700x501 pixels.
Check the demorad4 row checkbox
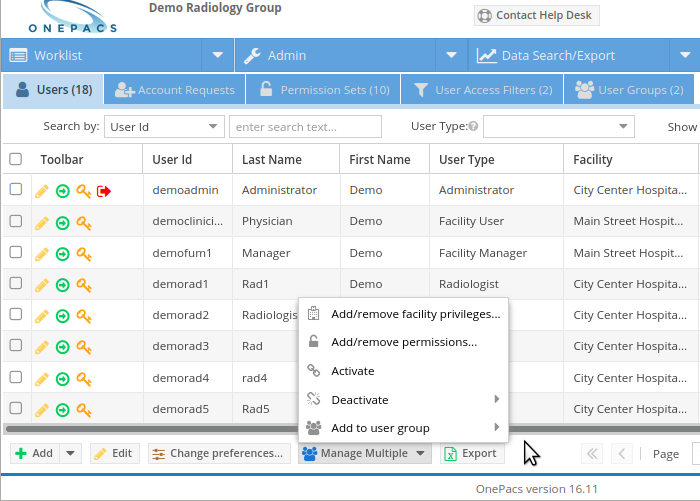click(x=16, y=377)
